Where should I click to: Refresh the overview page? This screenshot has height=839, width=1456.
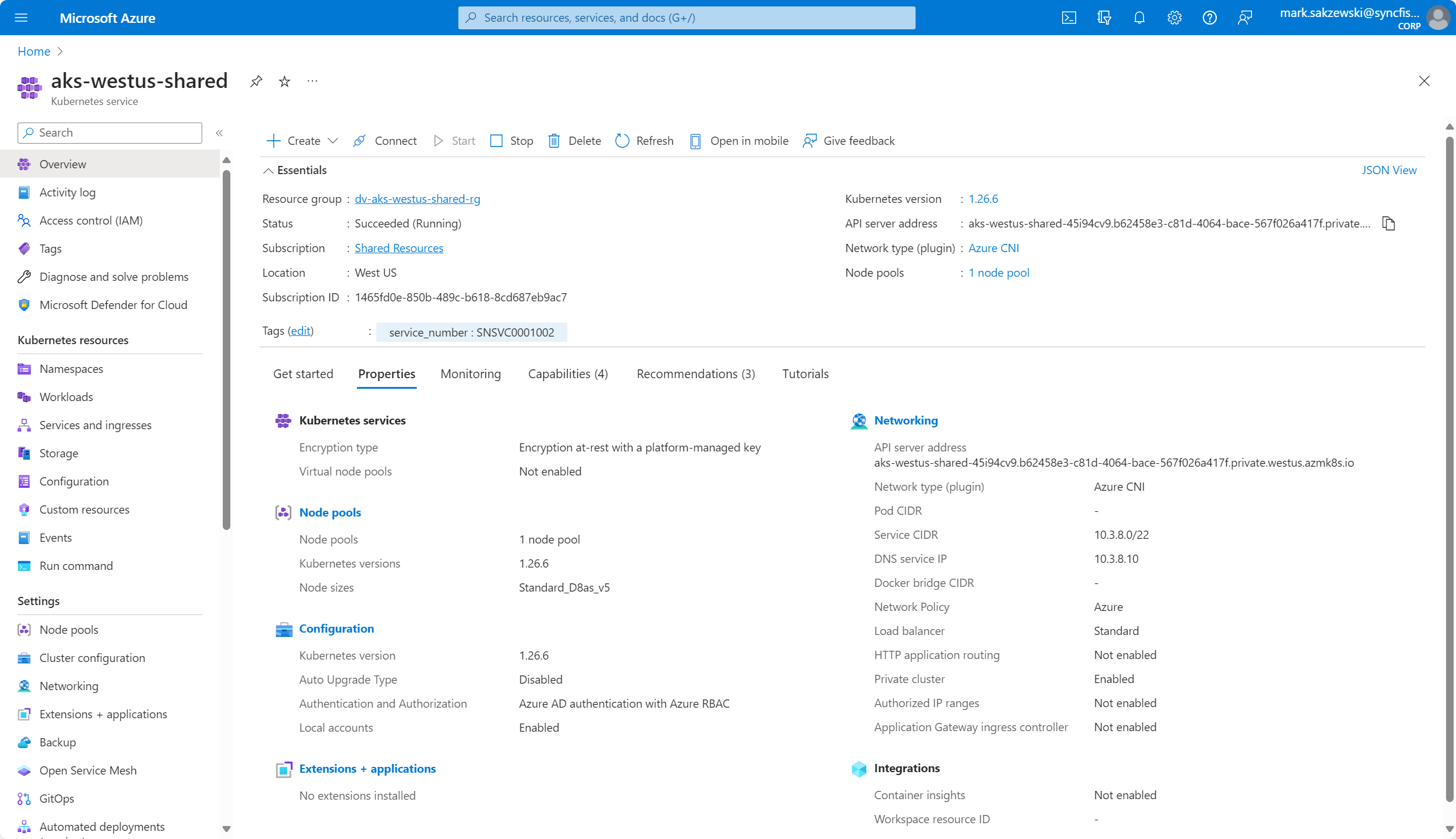(645, 141)
